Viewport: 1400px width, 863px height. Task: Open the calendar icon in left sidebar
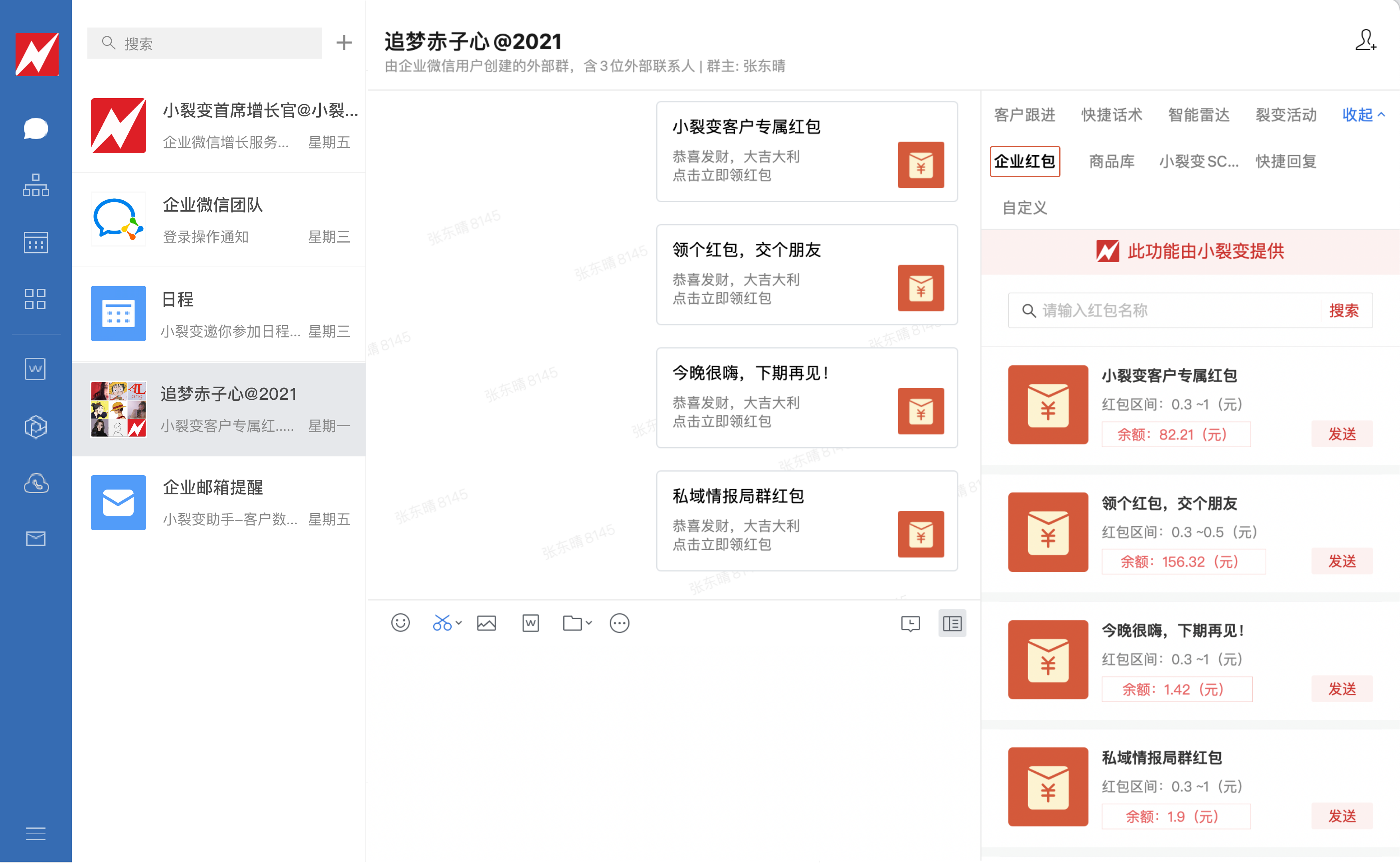coord(36,243)
